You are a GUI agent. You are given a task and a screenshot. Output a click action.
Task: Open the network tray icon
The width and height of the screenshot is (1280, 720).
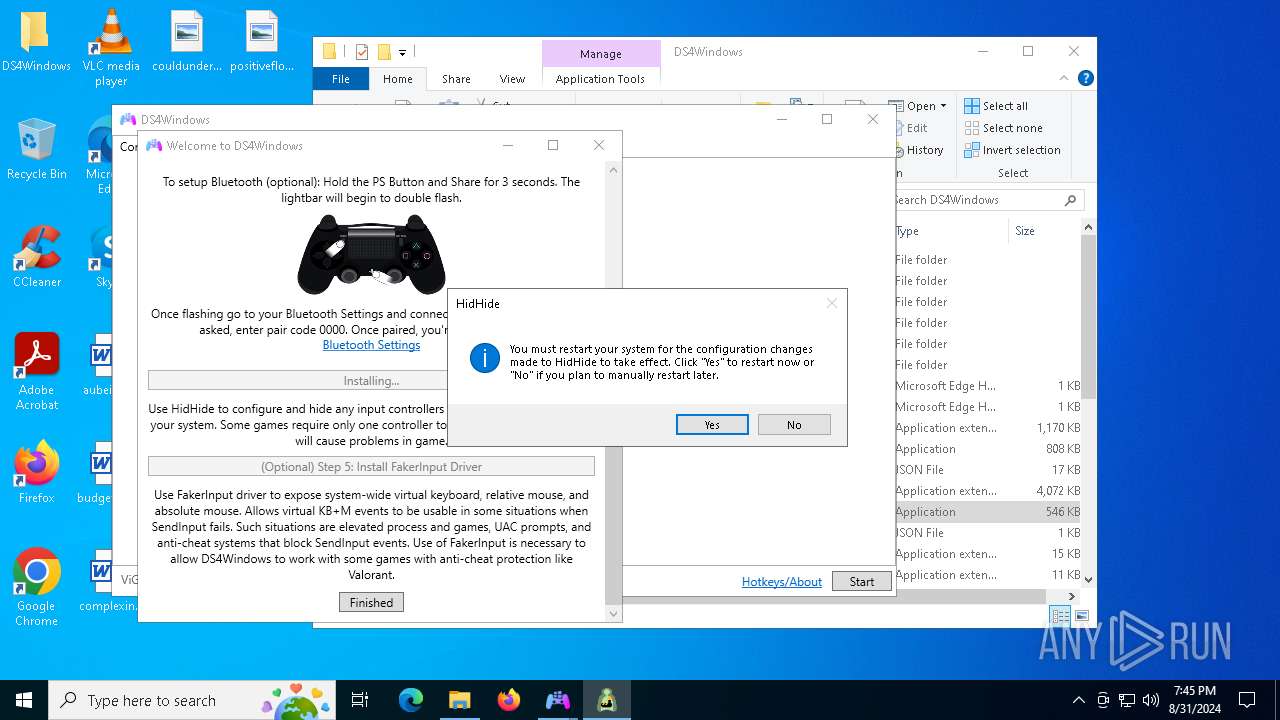click(1127, 700)
